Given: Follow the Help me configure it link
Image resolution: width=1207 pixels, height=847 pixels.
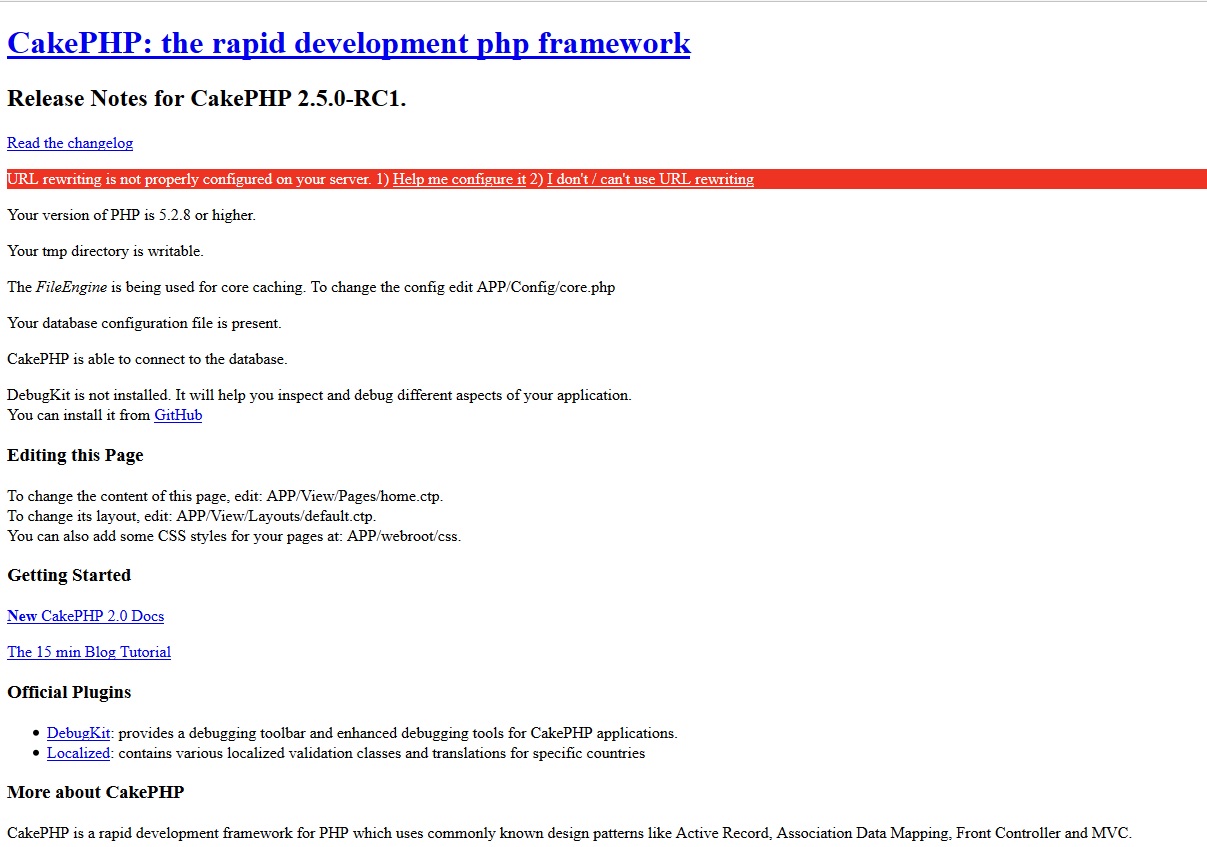Looking at the screenshot, I should pos(459,179).
